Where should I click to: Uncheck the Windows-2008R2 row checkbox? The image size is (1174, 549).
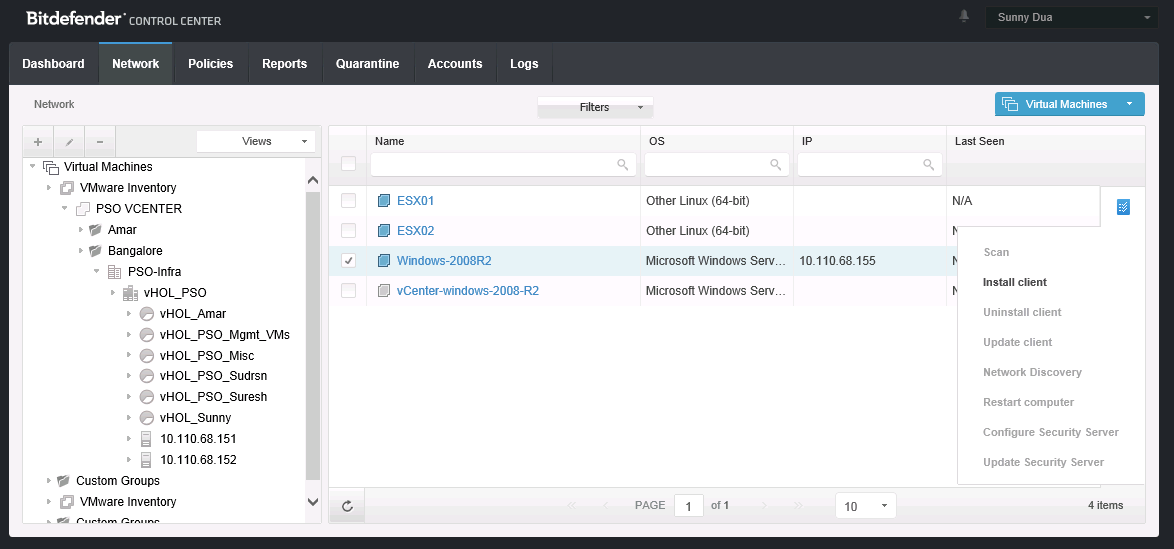[348, 261]
